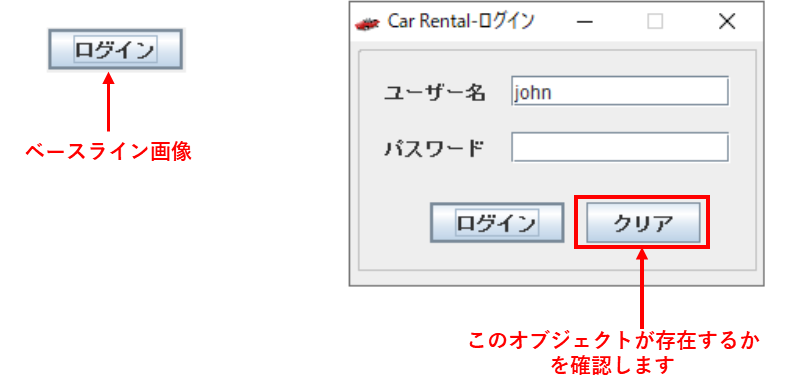This screenshot has height=390, width=806.
Task: Click the Car Rental-ログイン window title text
Action: coord(461,22)
